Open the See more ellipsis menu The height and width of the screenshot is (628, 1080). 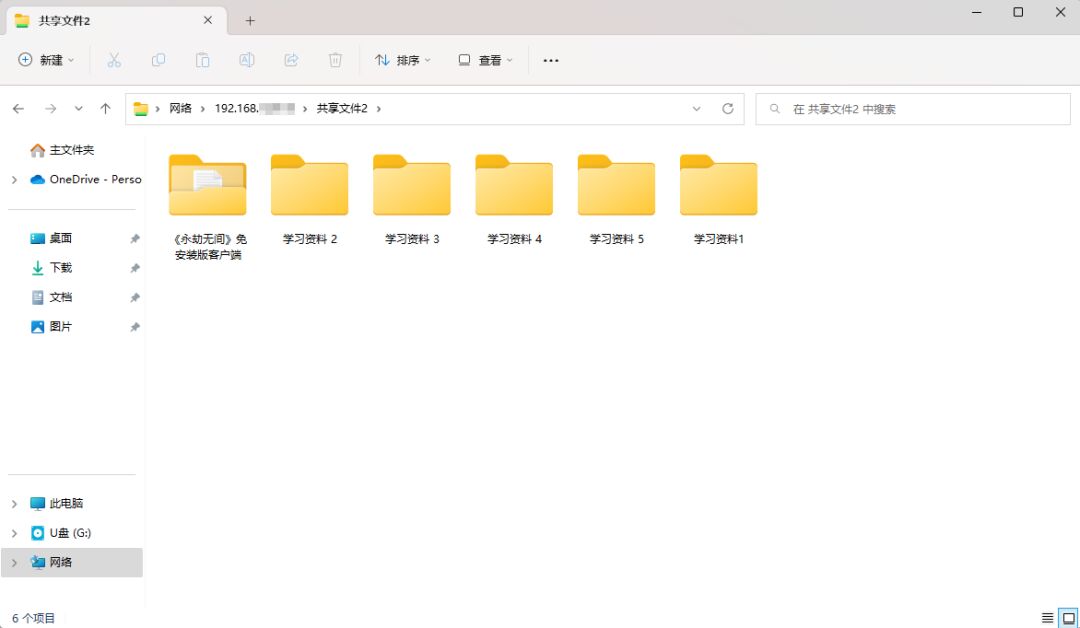point(550,60)
